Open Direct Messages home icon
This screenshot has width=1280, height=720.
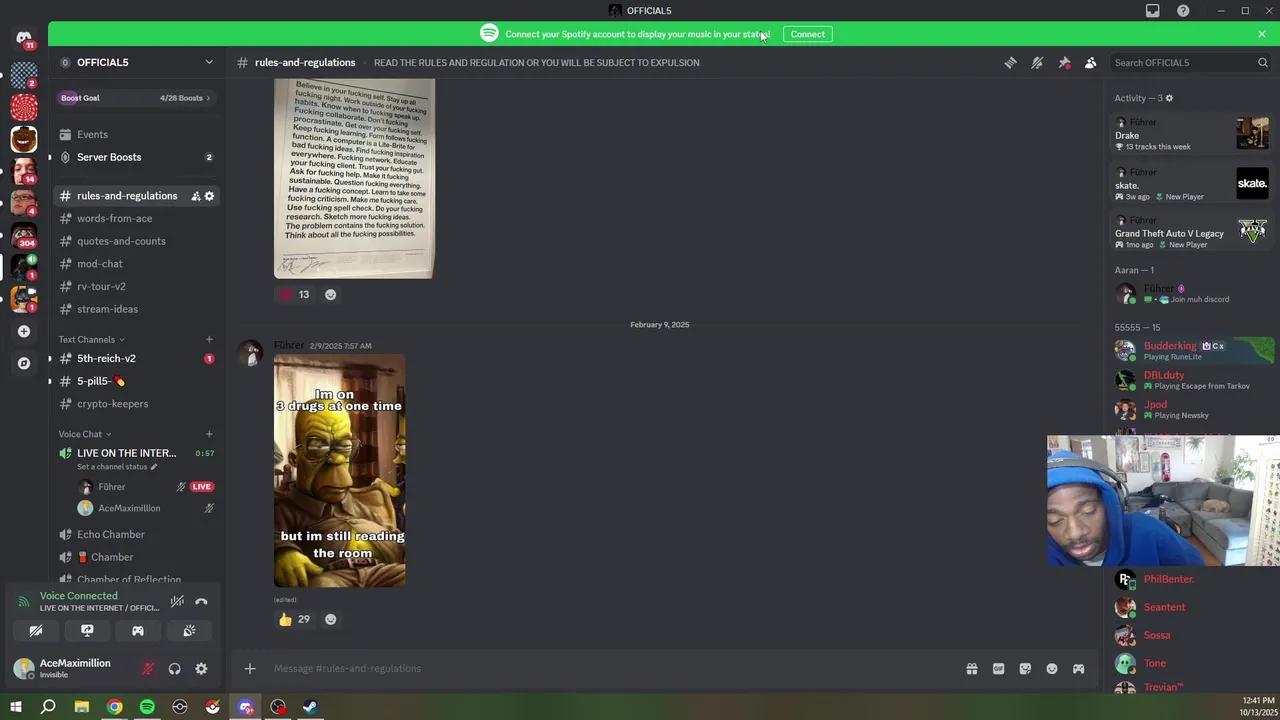tap(24, 38)
